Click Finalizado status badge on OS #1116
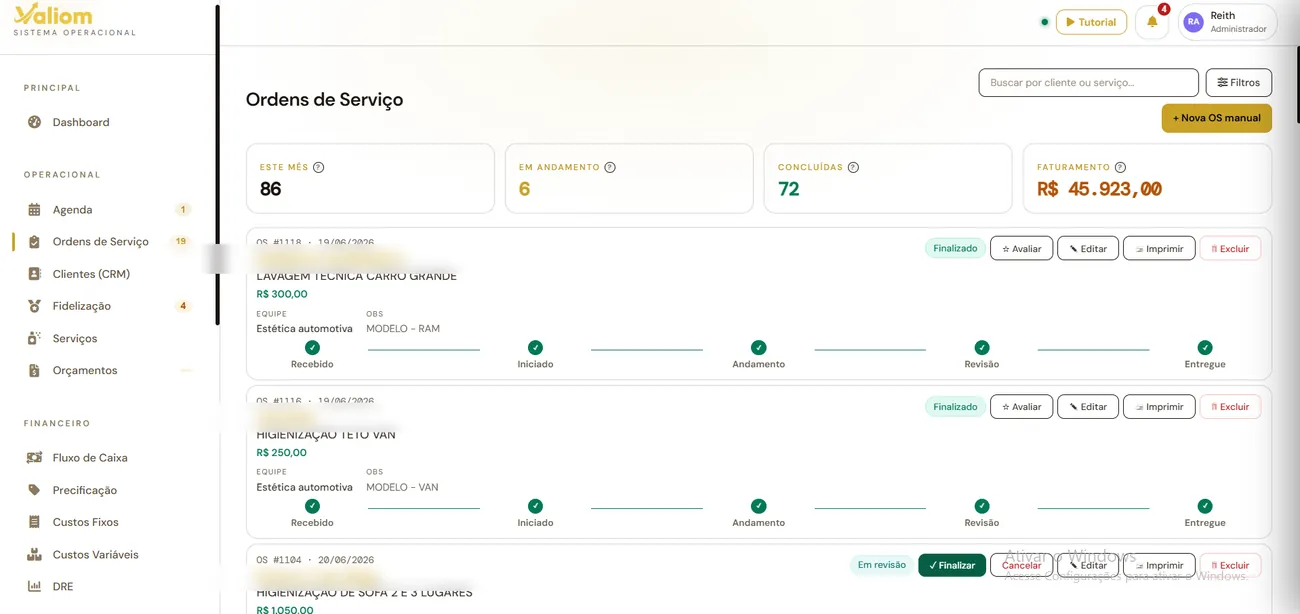 tap(955, 407)
